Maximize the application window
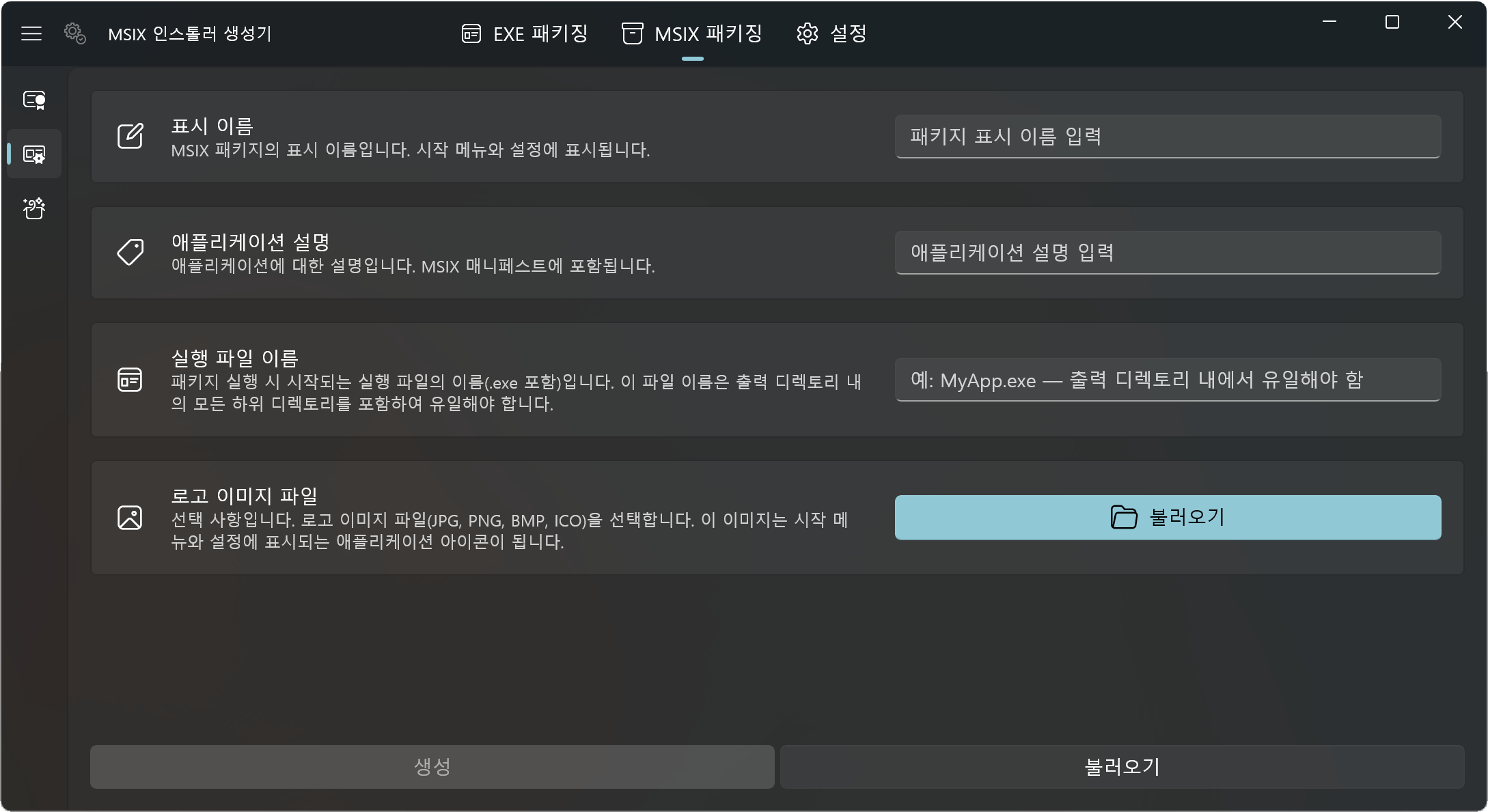 (x=1392, y=22)
